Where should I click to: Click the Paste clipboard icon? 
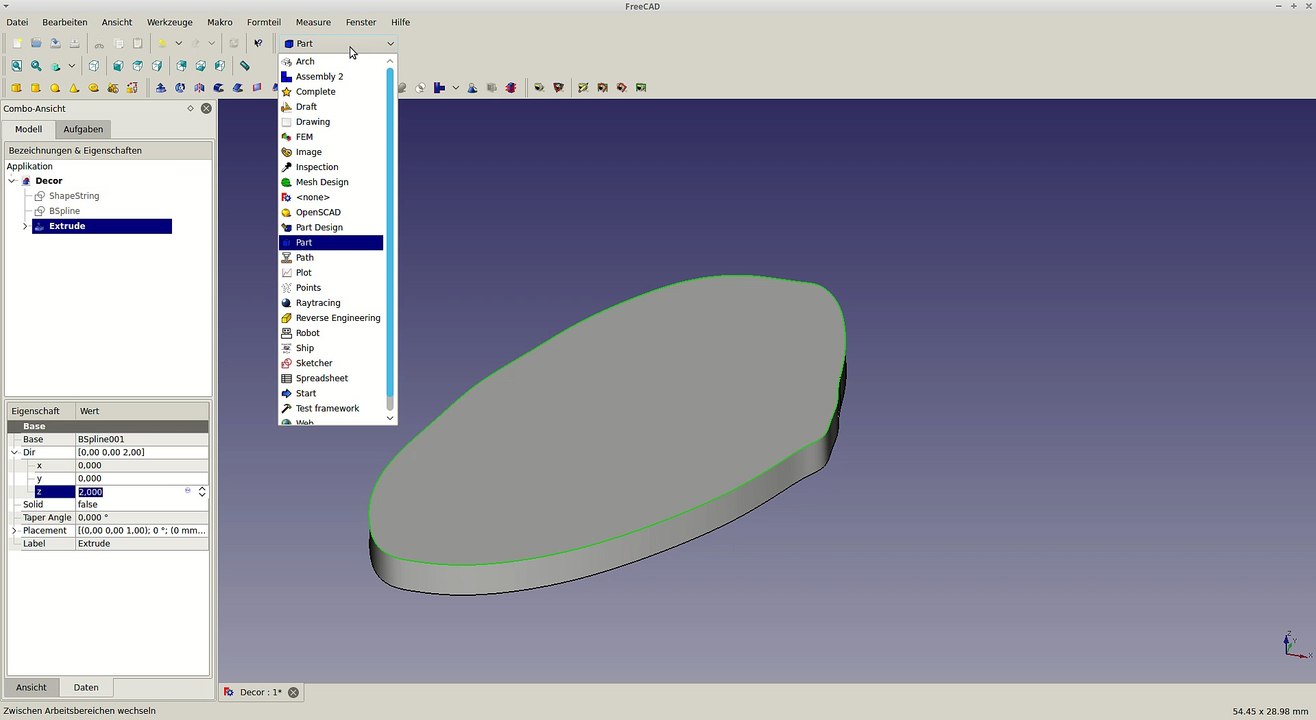click(137, 43)
